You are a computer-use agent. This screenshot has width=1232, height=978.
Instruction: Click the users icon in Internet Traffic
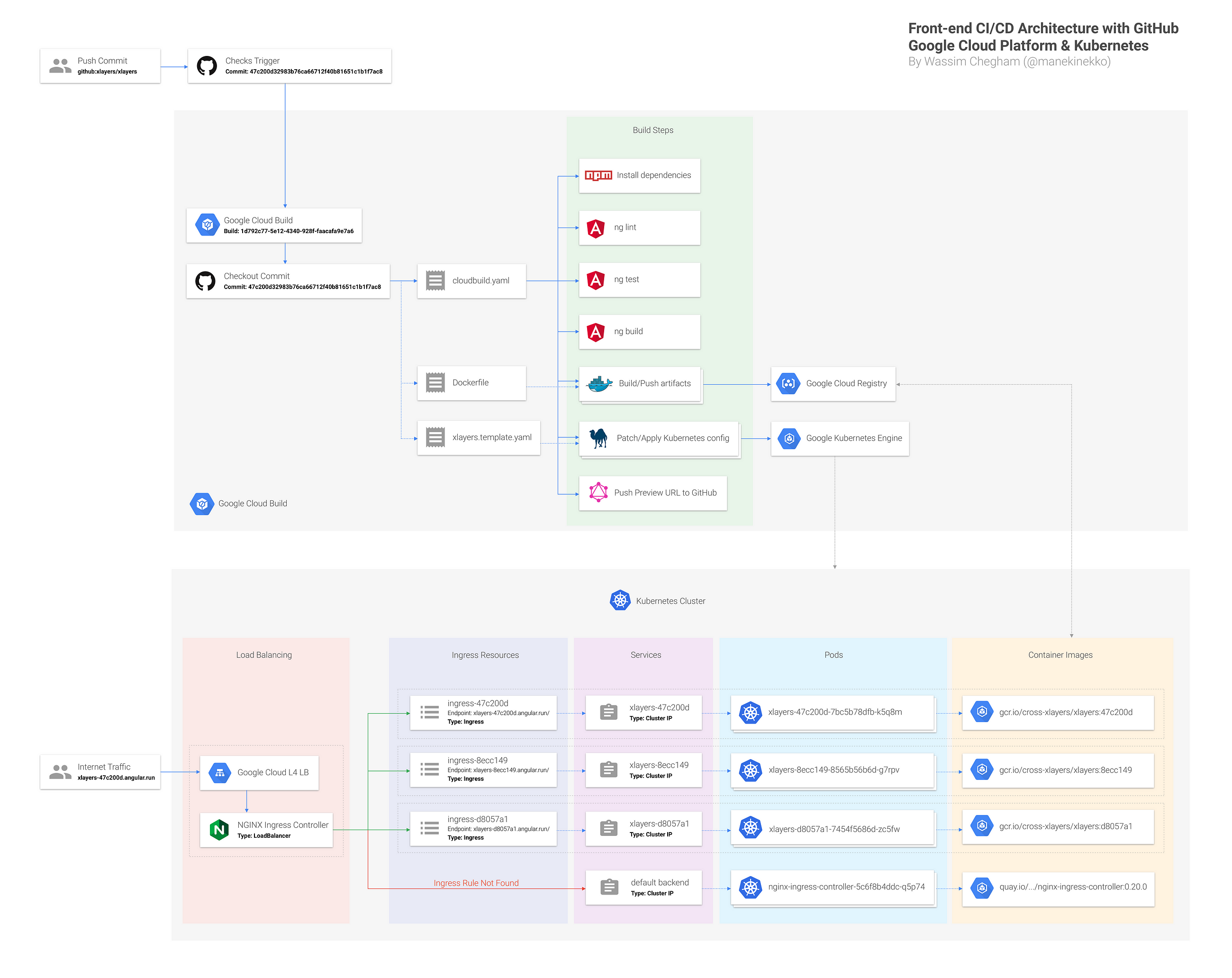tap(60, 772)
